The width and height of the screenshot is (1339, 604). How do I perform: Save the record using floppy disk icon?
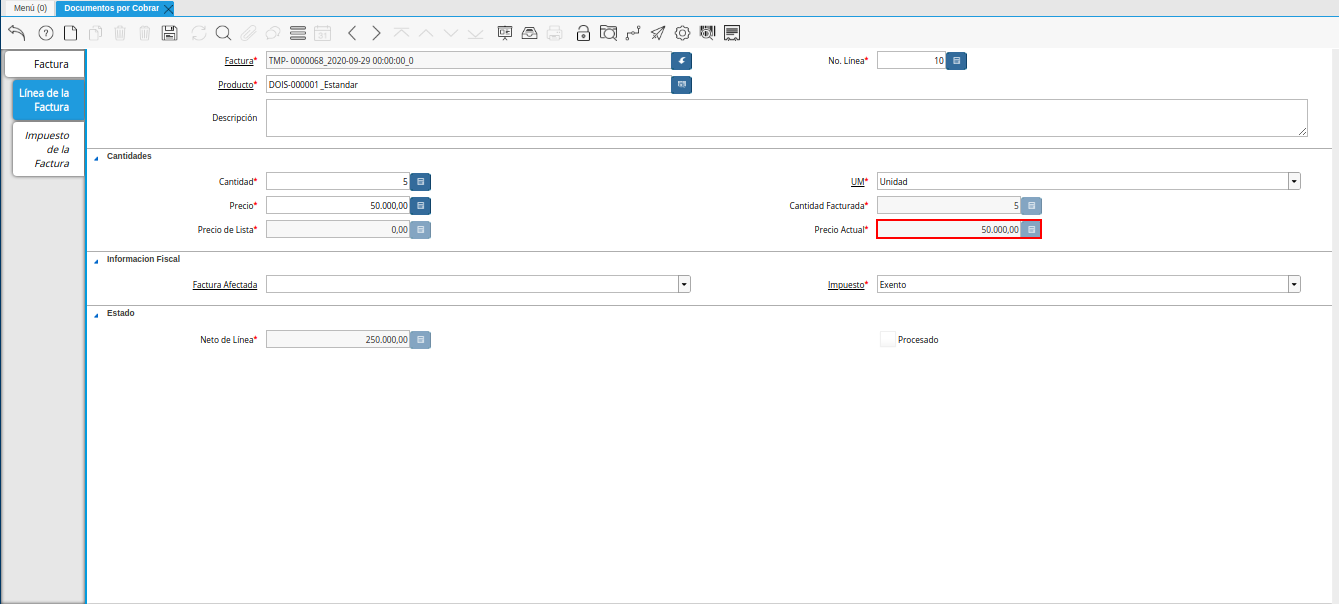[170, 33]
